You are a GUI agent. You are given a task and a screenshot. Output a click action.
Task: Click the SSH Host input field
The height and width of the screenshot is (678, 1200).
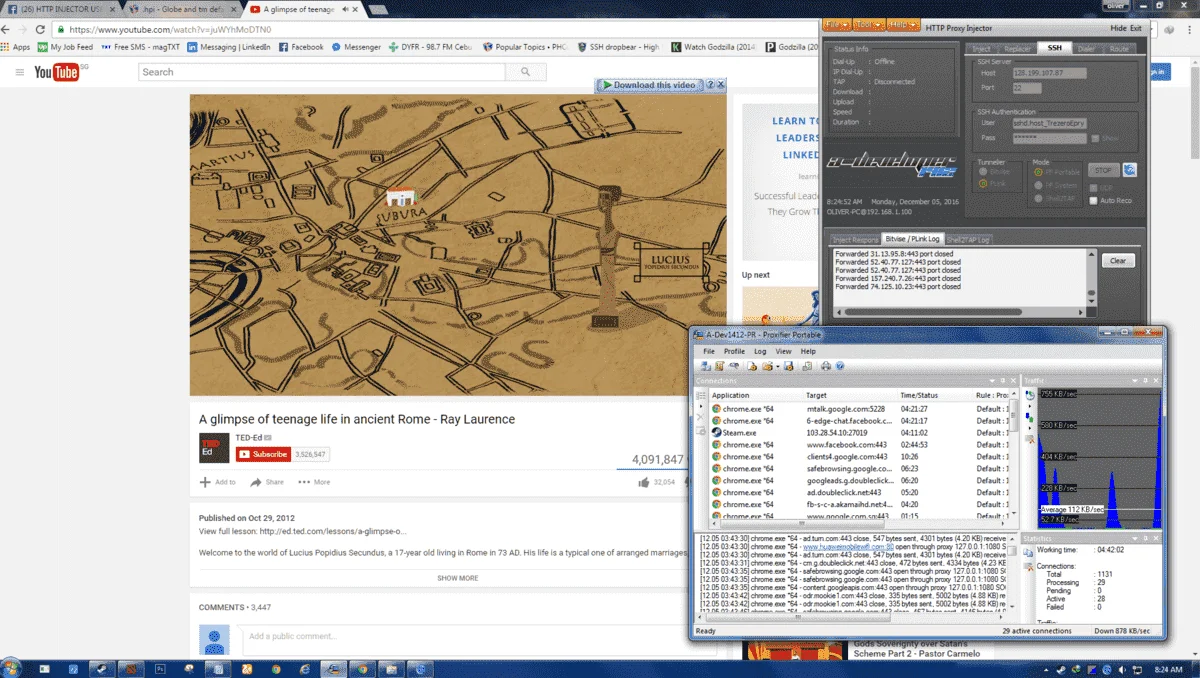pyautogui.click(x=1049, y=73)
